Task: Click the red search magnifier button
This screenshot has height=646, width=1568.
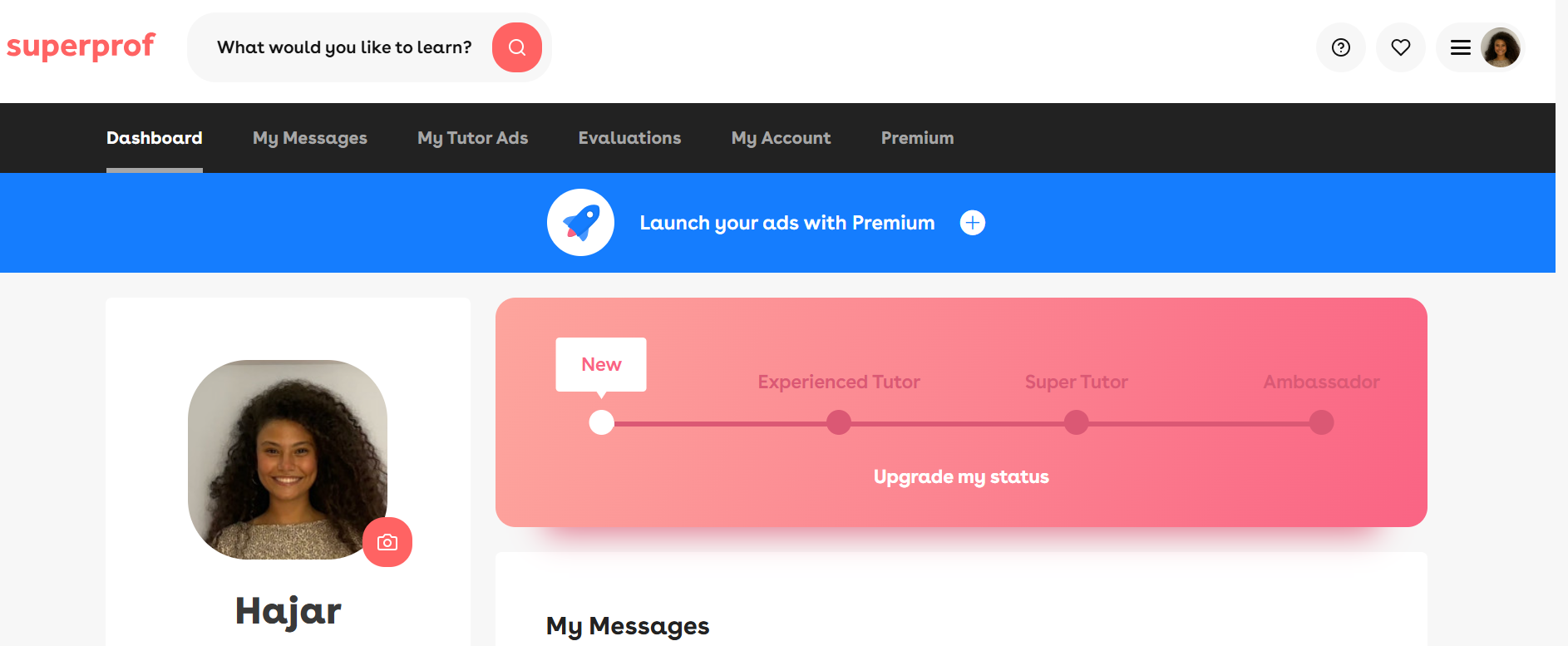Action: click(x=516, y=47)
